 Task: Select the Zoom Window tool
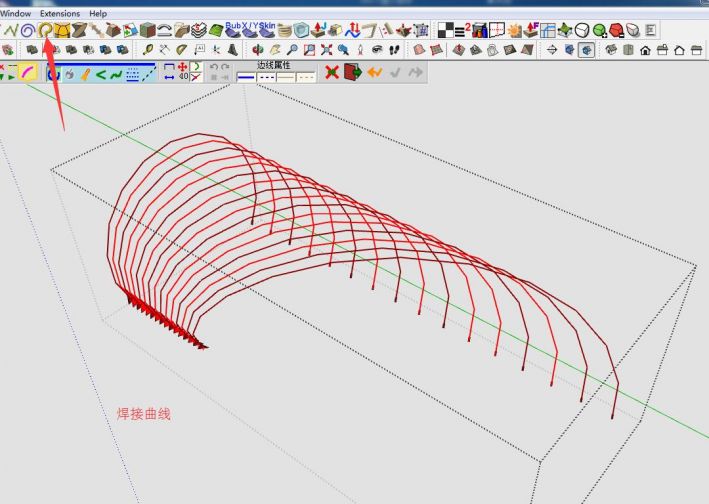click(309, 49)
